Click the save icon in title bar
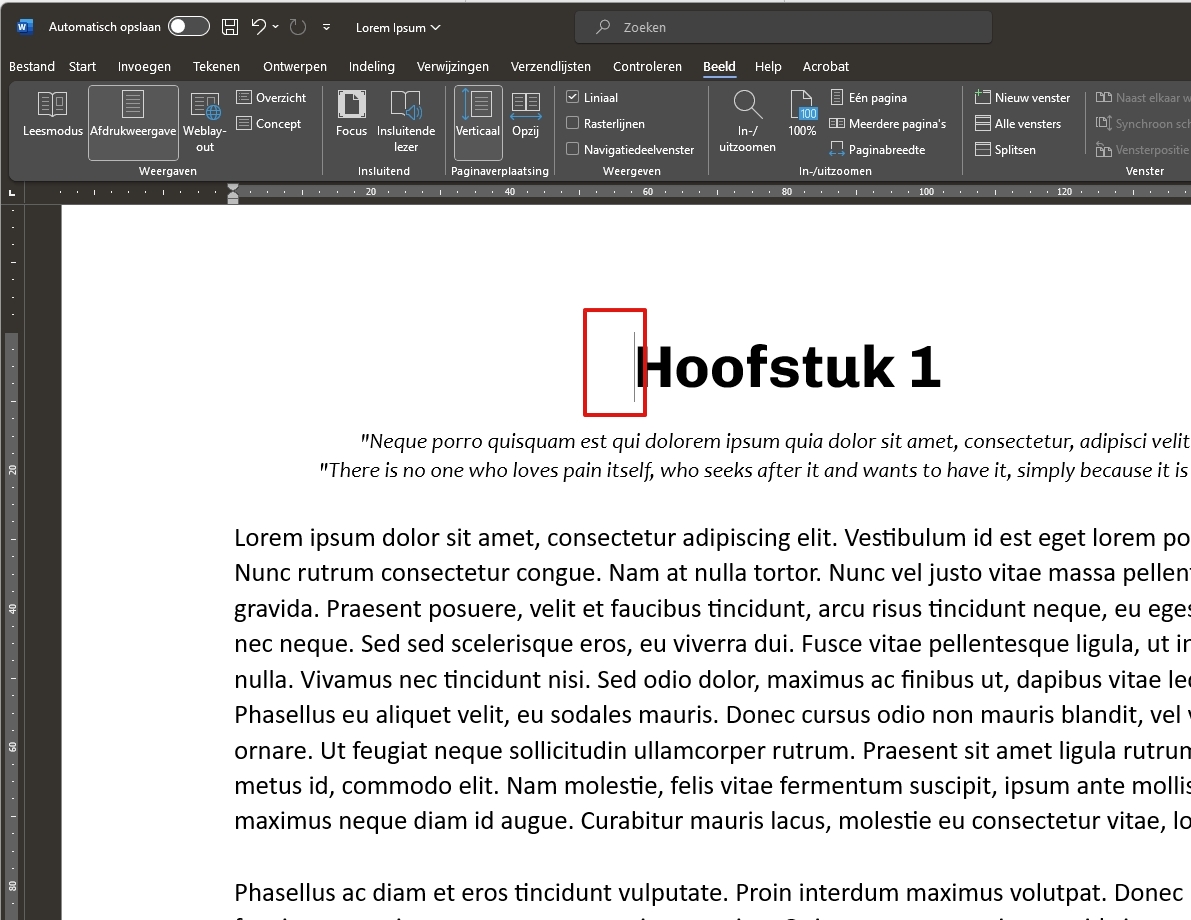 pos(230,27)
